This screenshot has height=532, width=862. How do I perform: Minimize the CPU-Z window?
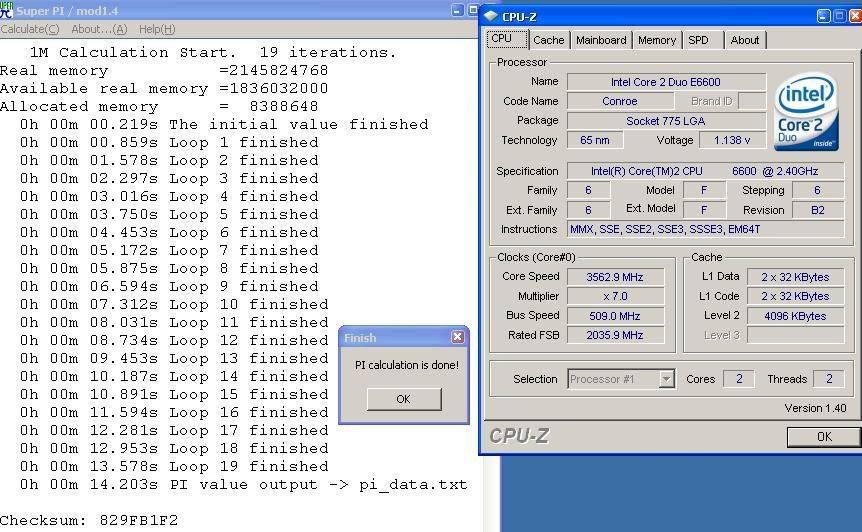[x=823, y=16]
